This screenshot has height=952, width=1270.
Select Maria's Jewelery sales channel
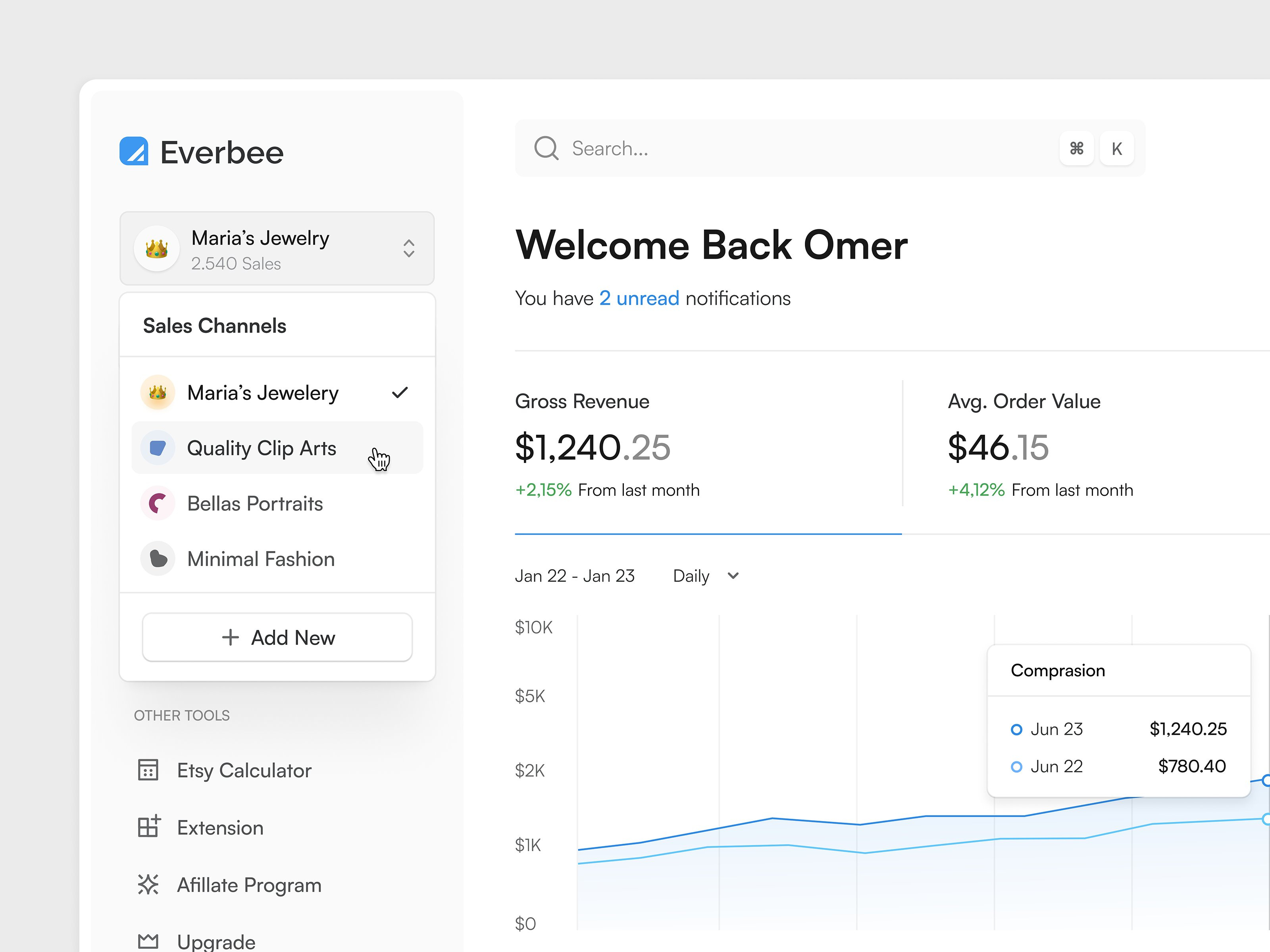(277, 393)
